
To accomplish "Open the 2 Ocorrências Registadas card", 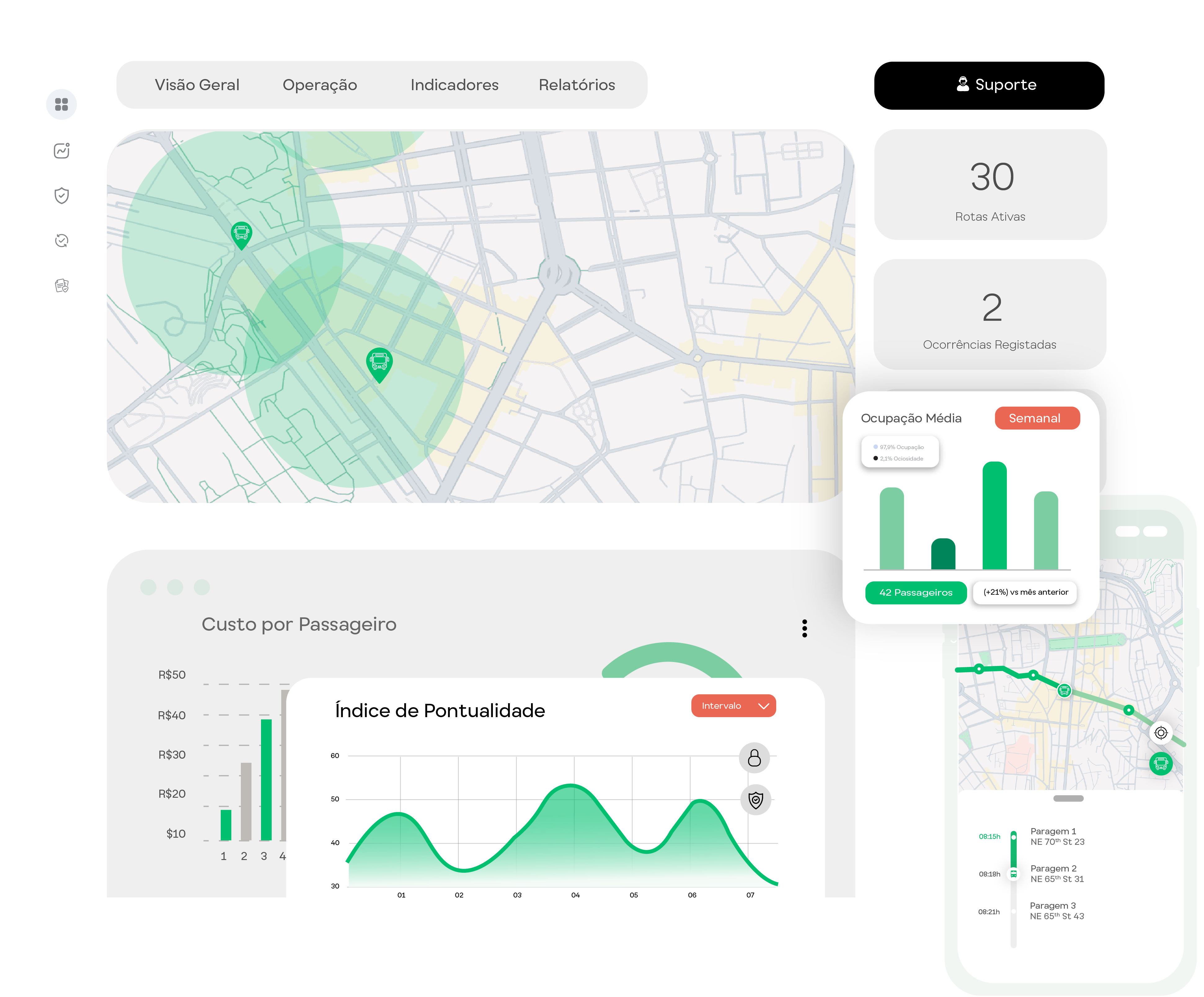I will point(990,314).
